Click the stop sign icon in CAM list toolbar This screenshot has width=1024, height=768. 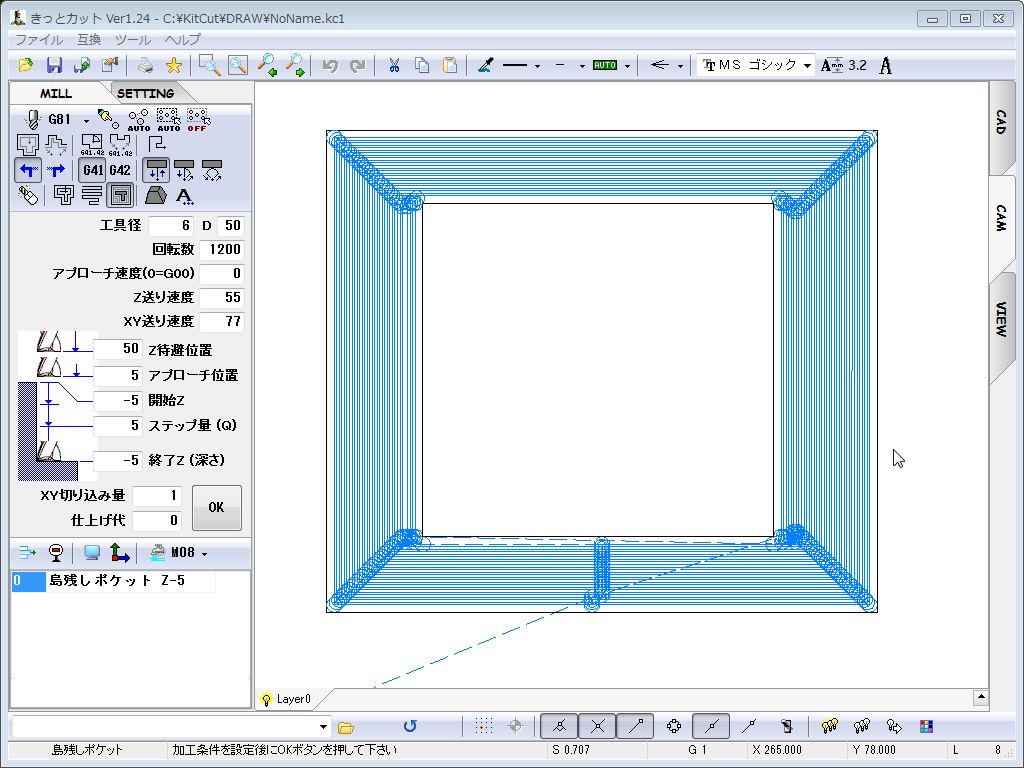point(56,553)
